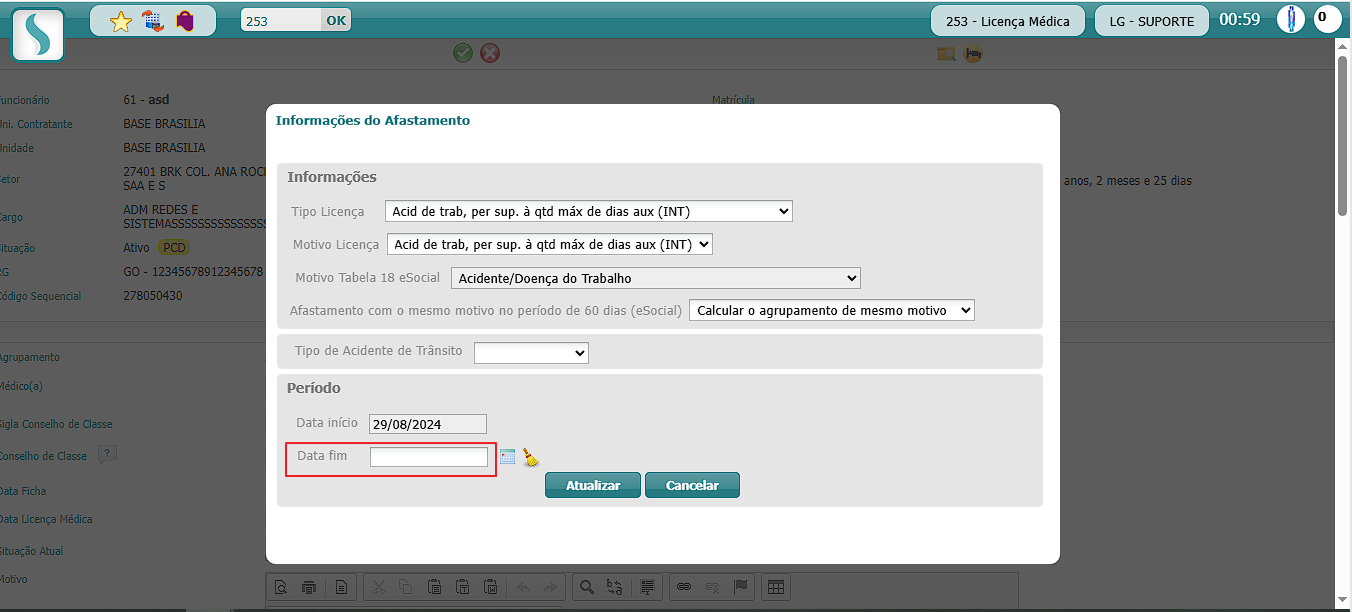This screenshot has height=612, width=1352.
Task: Click the application logo icon
Action: click(x=38, y=35)
